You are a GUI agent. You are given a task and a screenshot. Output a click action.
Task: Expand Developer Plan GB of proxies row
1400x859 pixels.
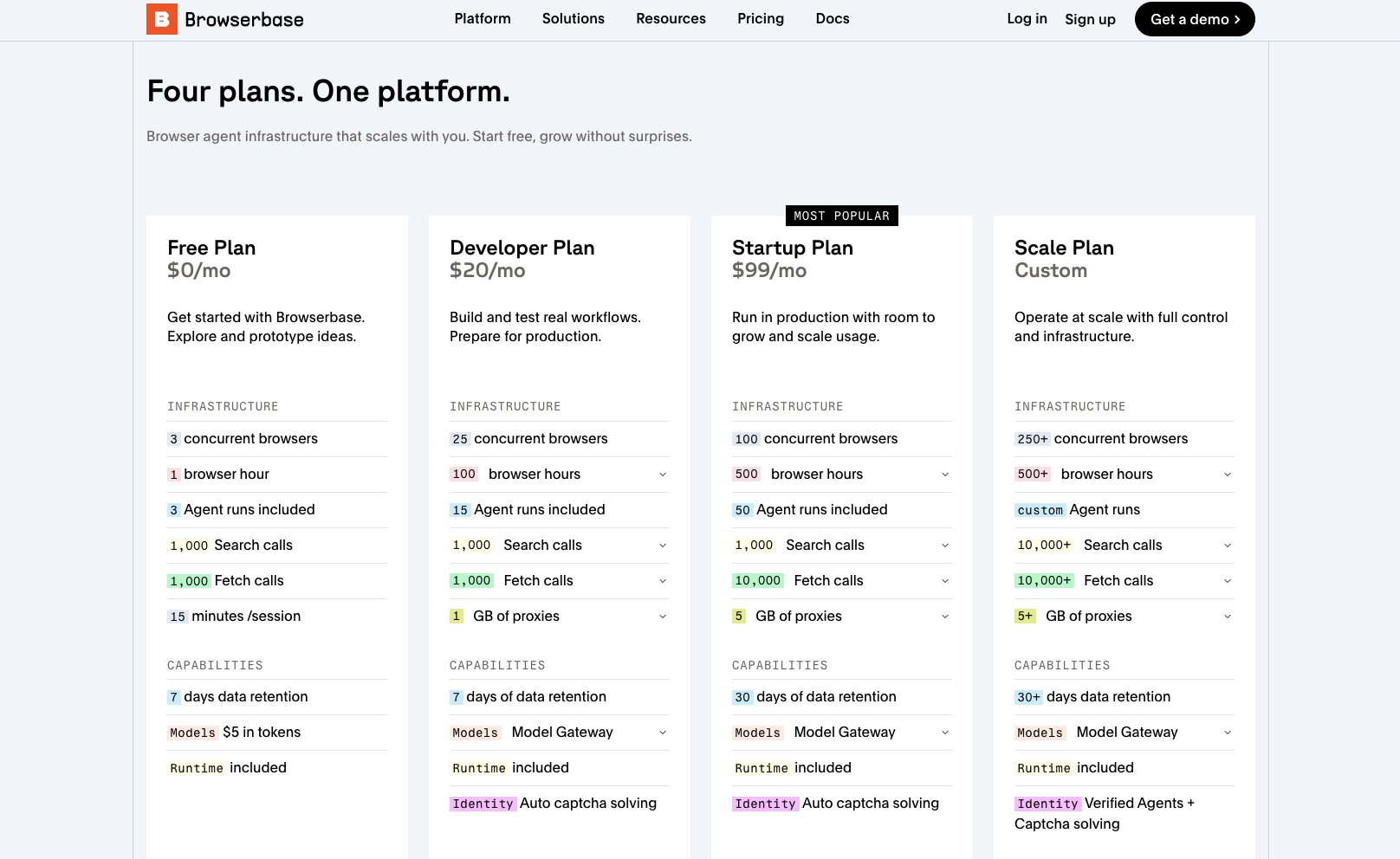coord(560,617)
